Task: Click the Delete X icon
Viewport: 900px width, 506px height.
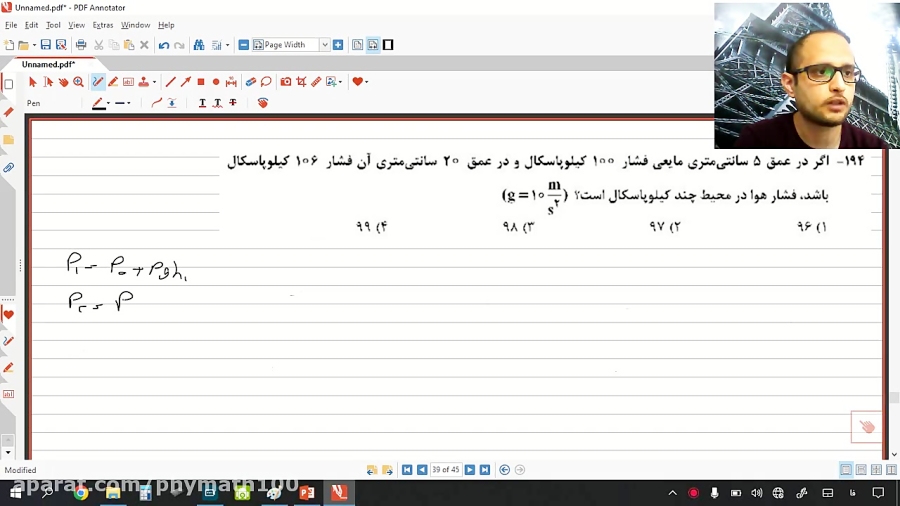Action: coord(144,45)
